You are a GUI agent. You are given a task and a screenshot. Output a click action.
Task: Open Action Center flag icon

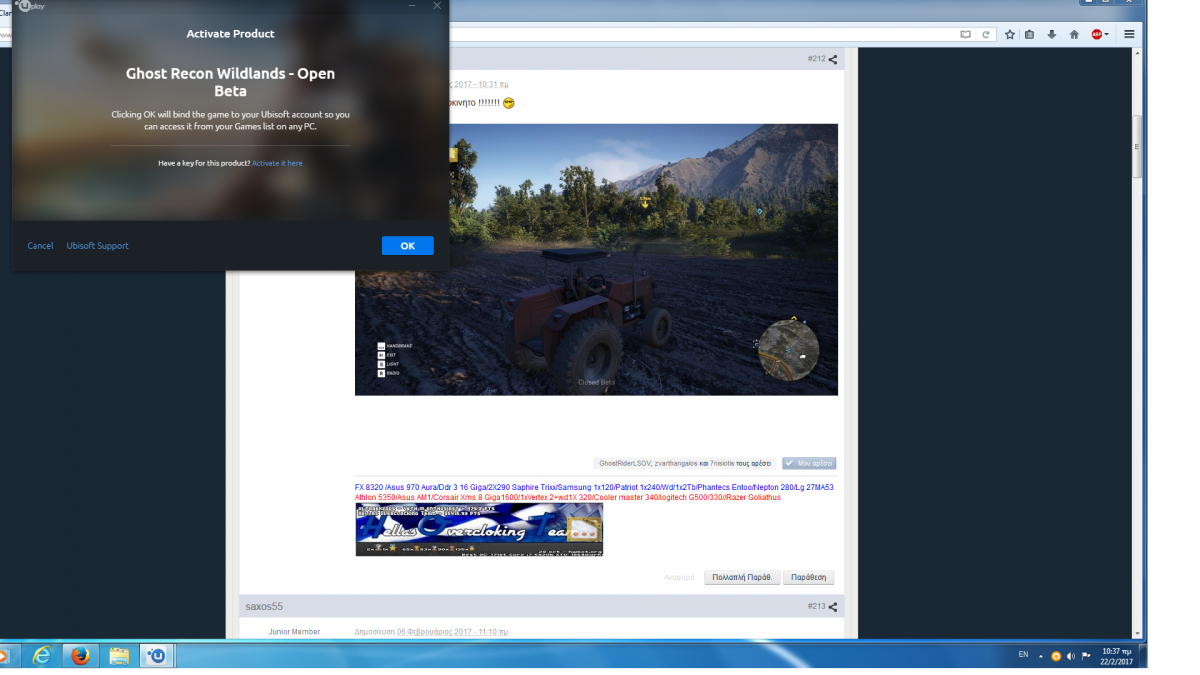click(1086, 656)
